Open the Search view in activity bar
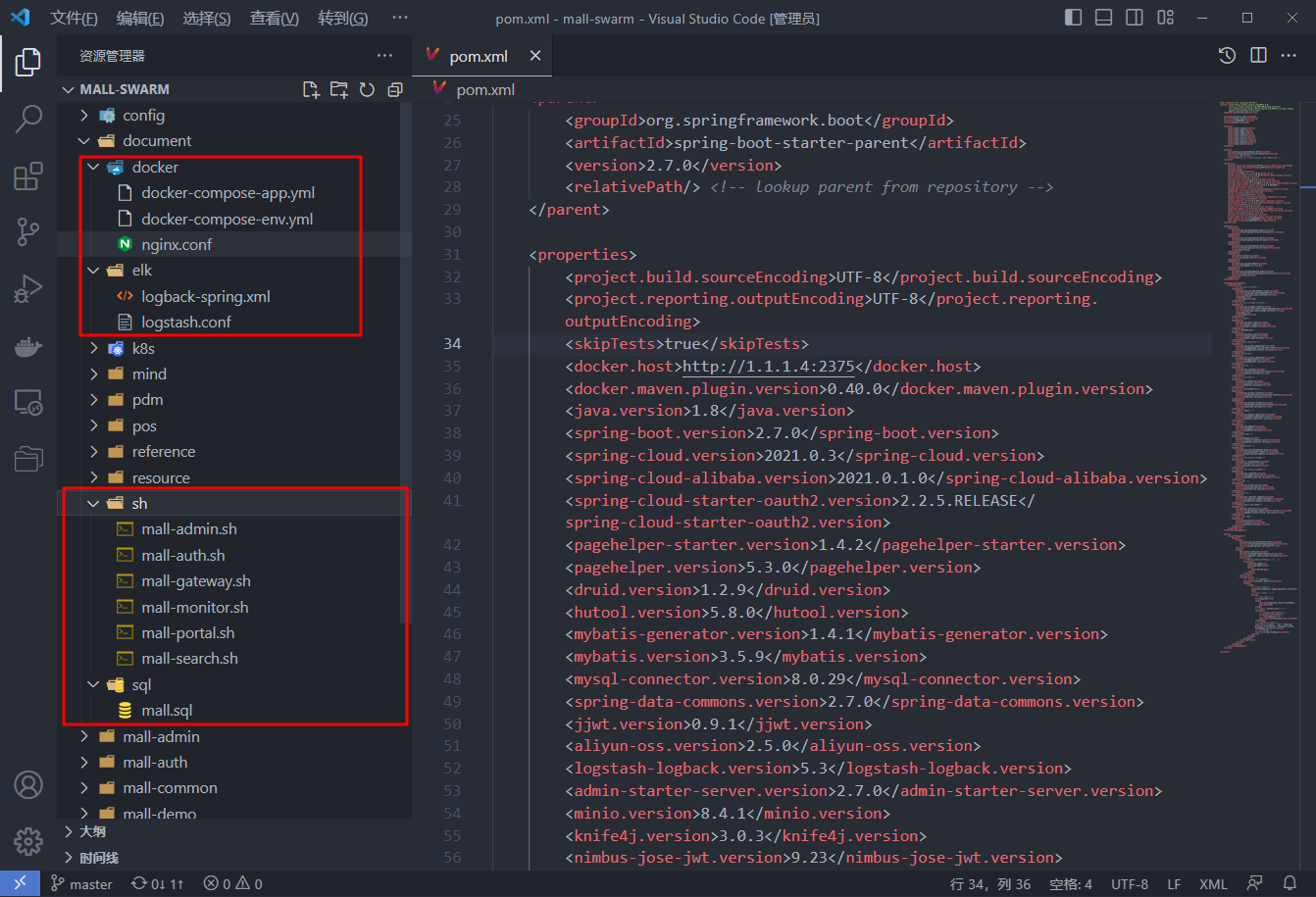 pyautogui.click(x=28, y=119)
